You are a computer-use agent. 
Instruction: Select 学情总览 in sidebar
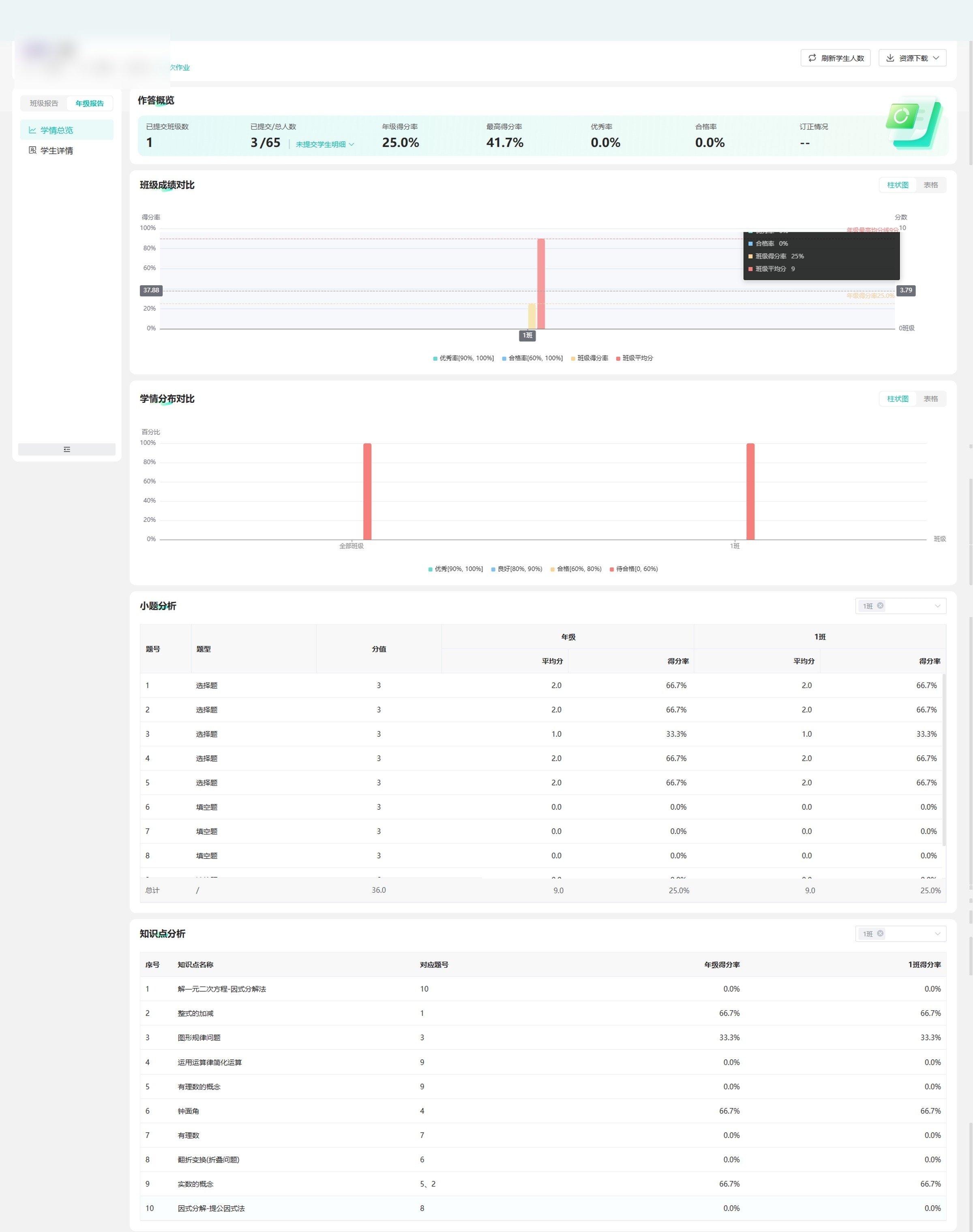(x=66, y=130)
